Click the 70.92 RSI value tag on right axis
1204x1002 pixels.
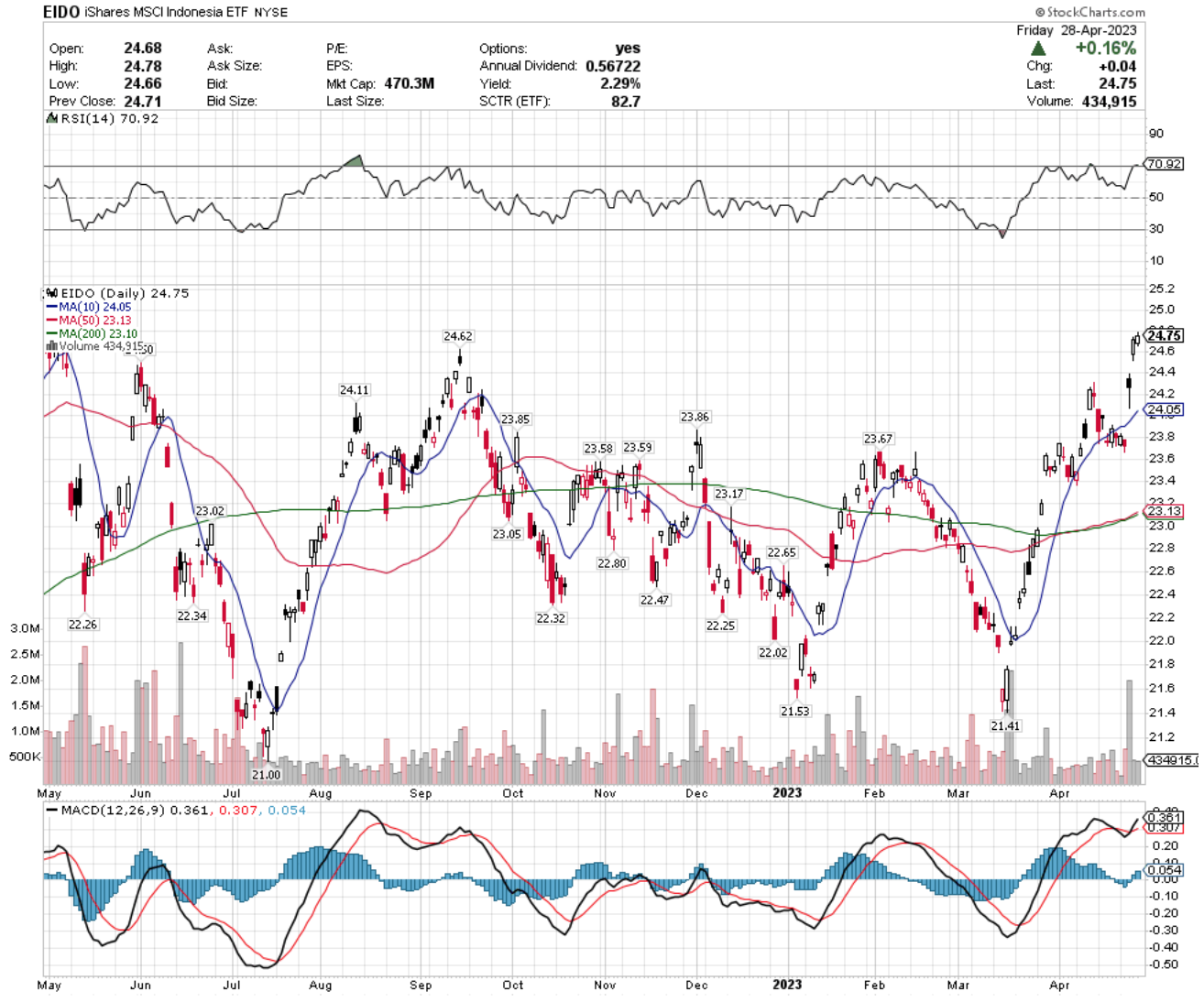[x=1165, y=164]
